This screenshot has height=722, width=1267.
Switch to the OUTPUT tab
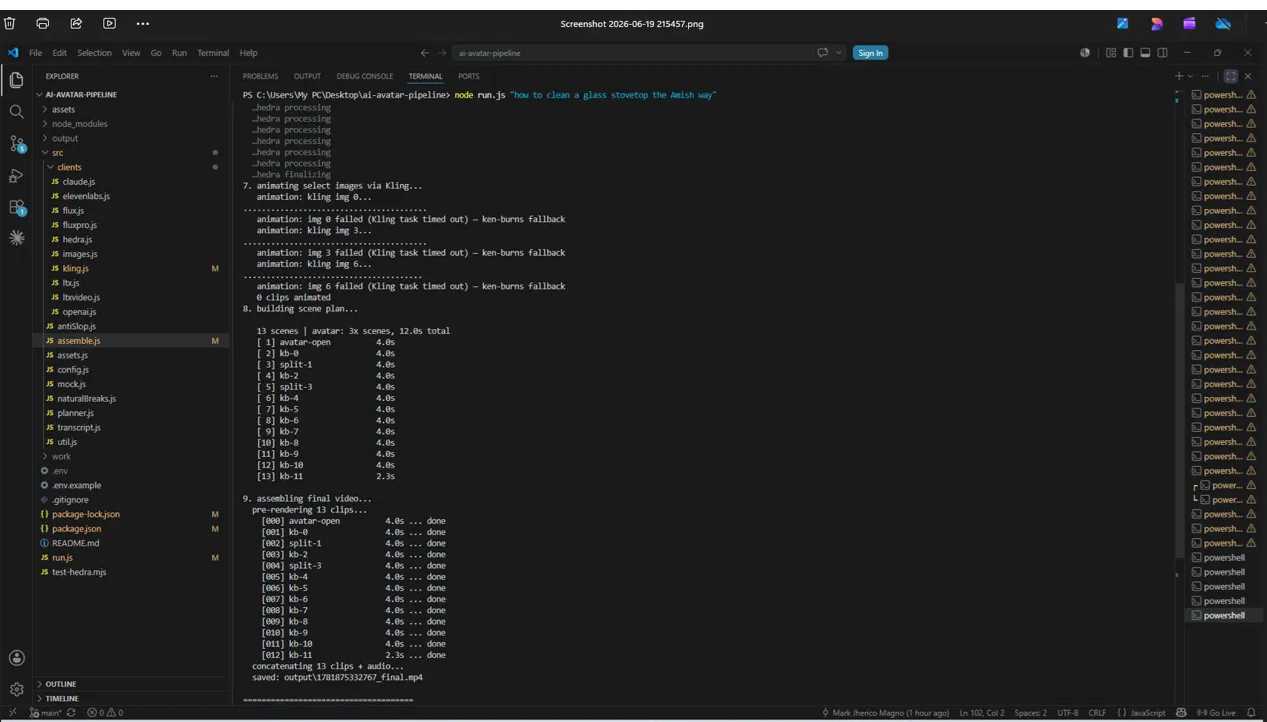[307, 76]
